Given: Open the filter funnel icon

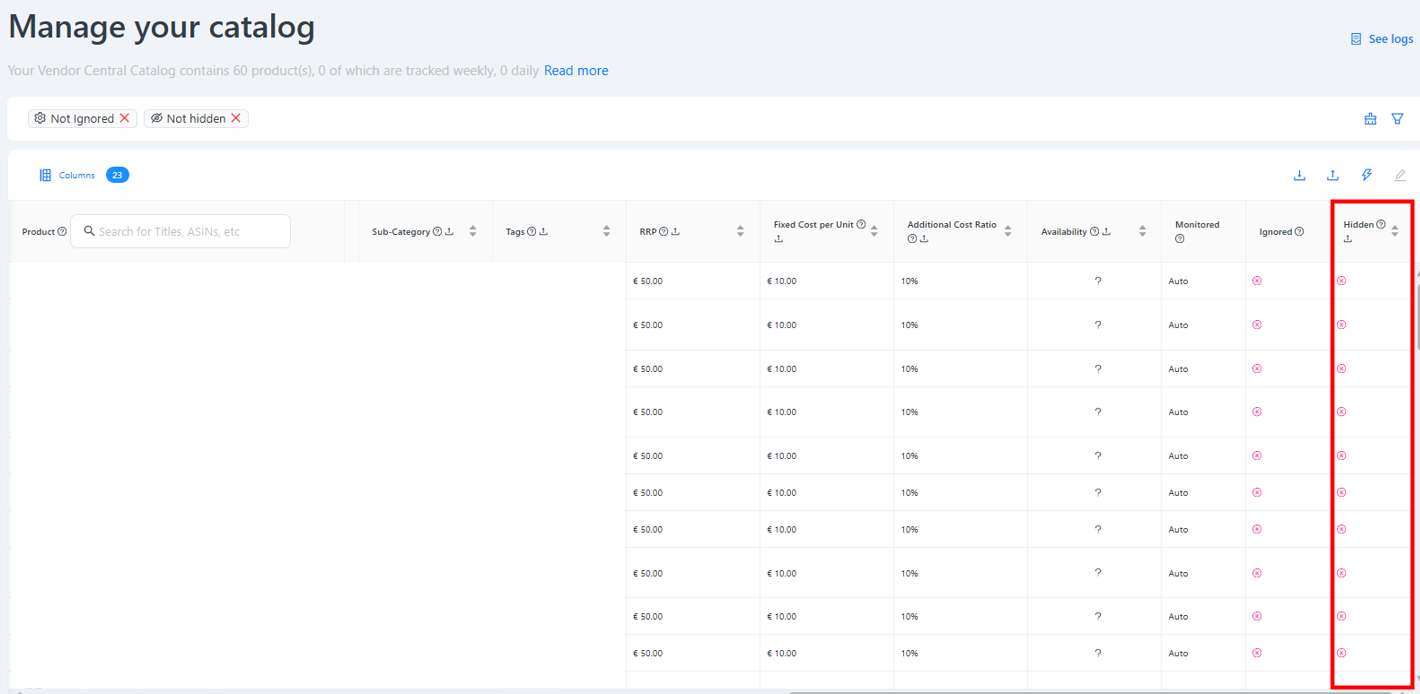Looking at the screenshot, I should pos(1398,118).
